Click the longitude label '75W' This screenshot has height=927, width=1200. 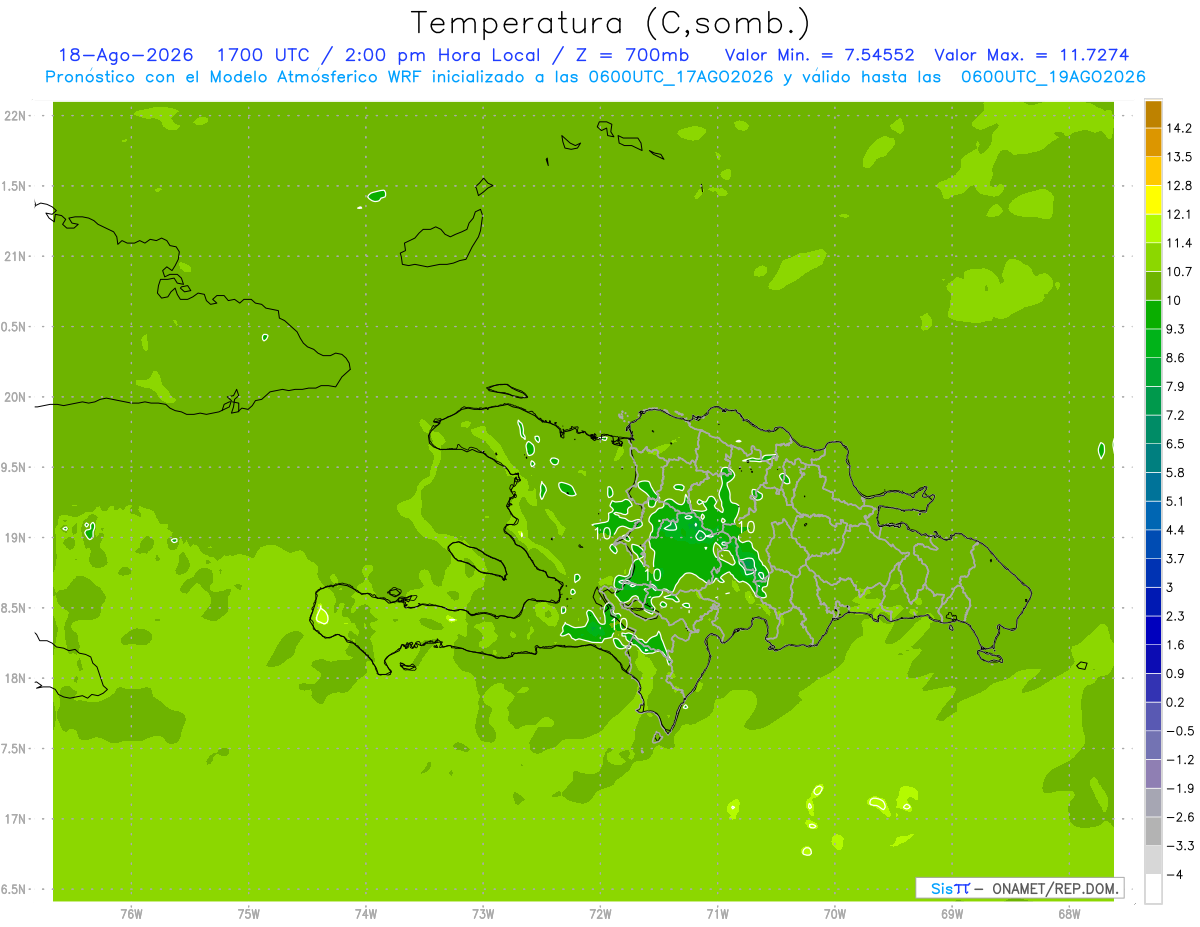click(249, 914)
